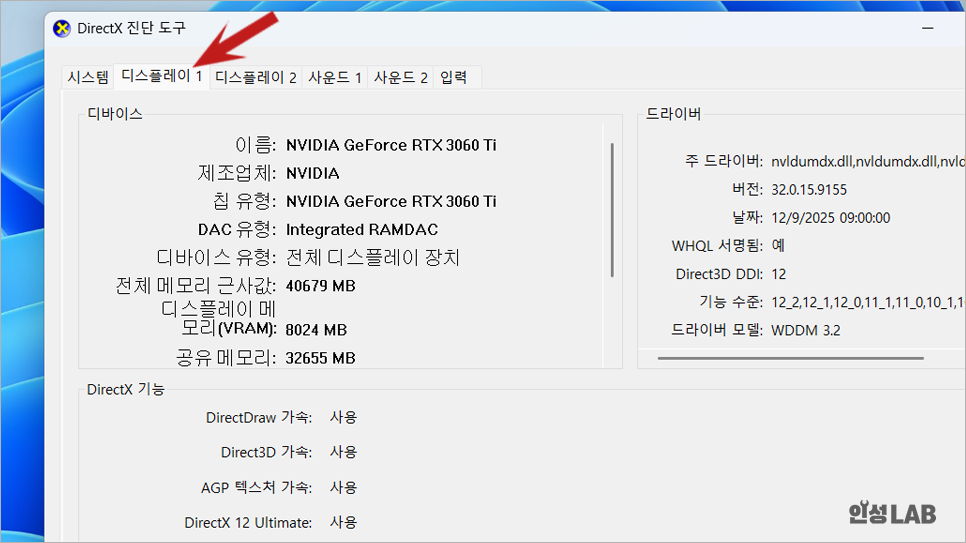Select device name NVIDIA GeForce RTX 3060 Ti
Viewport: 966px width, 543px height.
(x=391, y=145)
